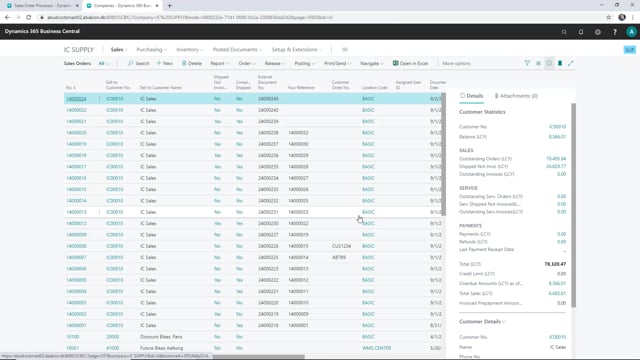Click Outstanding Orders value 70,495.94
The image size is (640, 360).
(556, 159)
